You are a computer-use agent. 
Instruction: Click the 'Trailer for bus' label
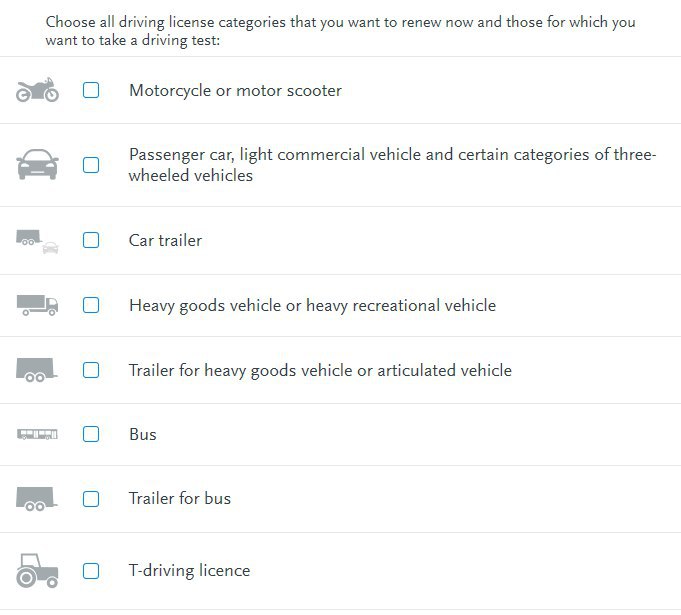(180, 498)
